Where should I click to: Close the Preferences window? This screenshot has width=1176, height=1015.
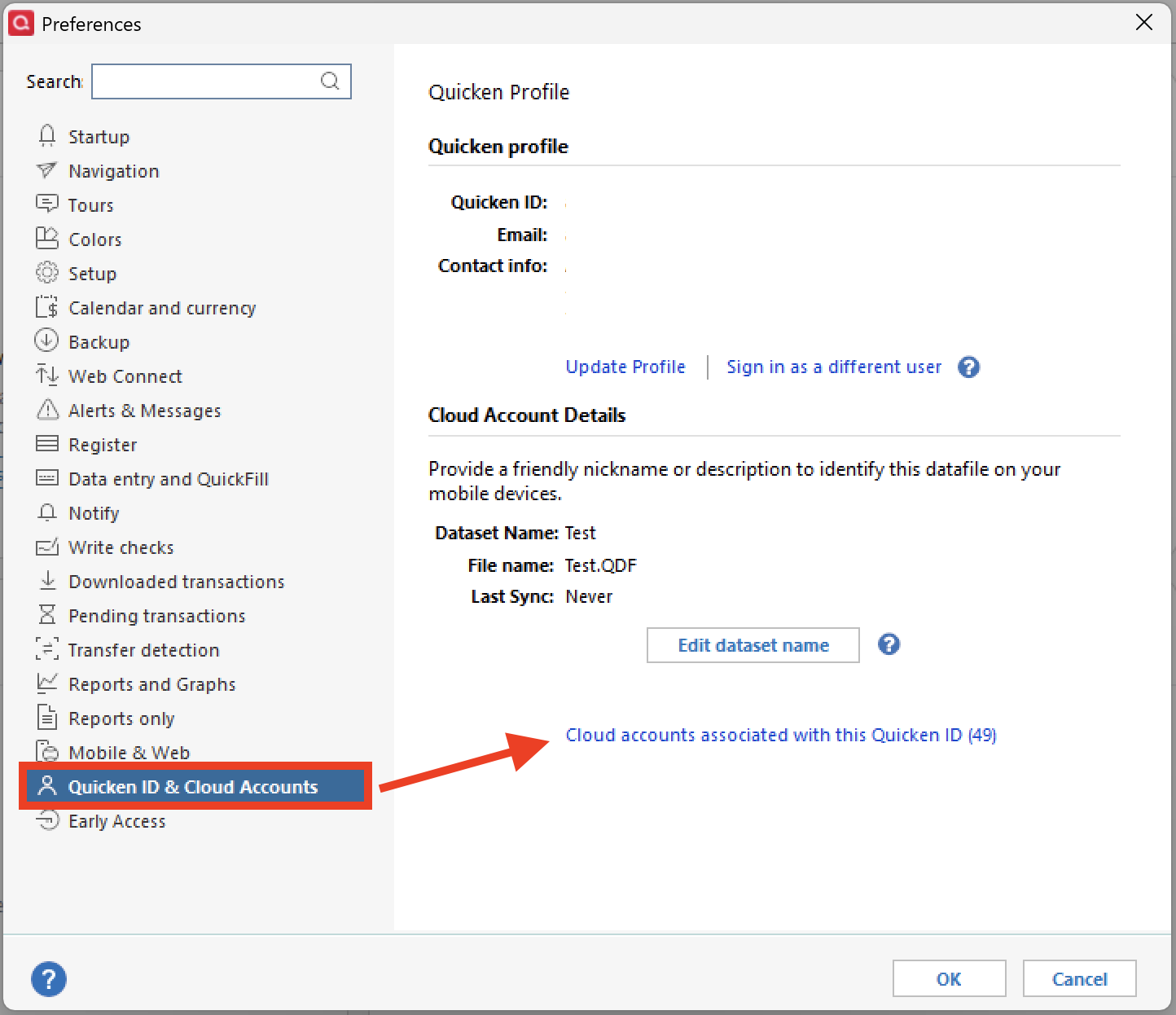coord(1144,23)
